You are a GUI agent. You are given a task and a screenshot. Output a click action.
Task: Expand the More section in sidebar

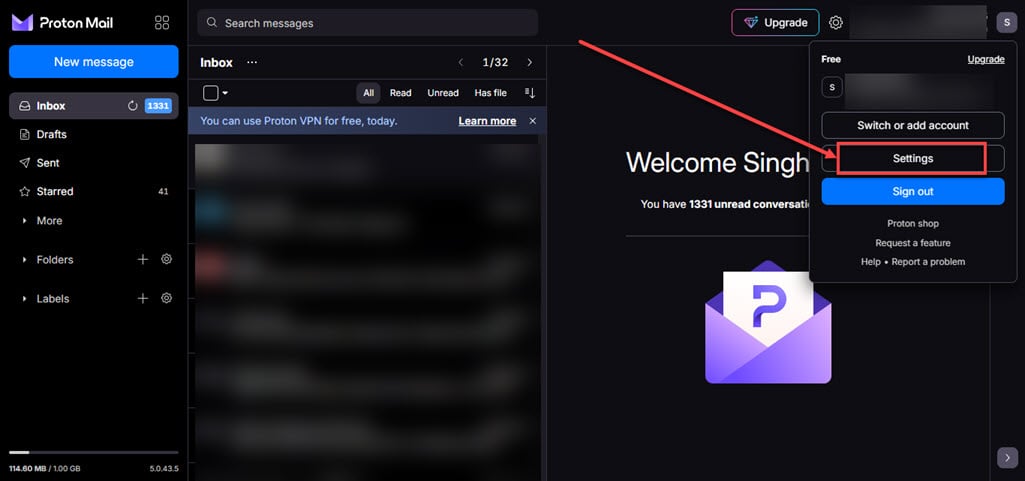[x=25, y=221]
